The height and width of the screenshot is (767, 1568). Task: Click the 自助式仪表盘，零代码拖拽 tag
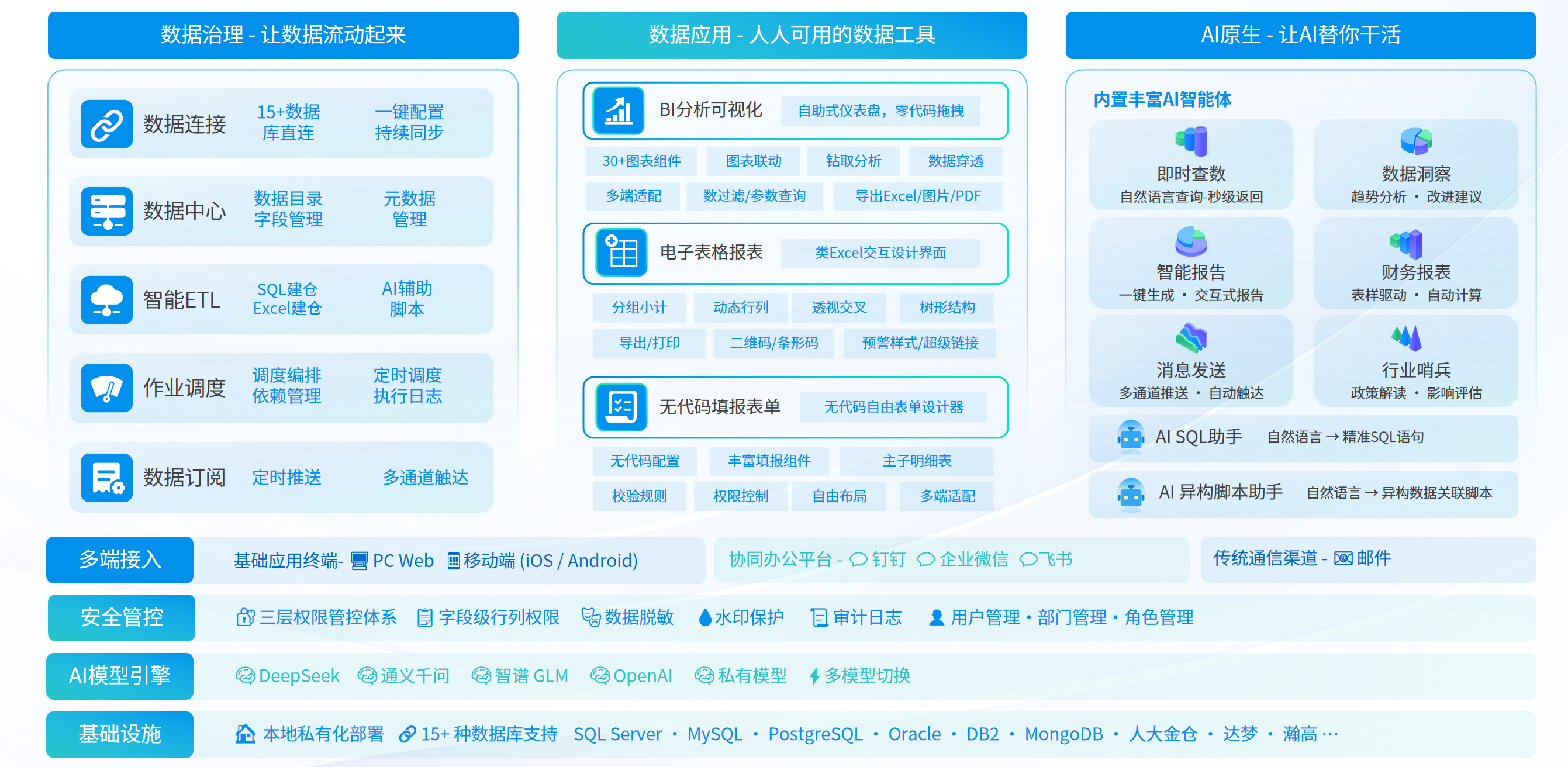point(880,111)
